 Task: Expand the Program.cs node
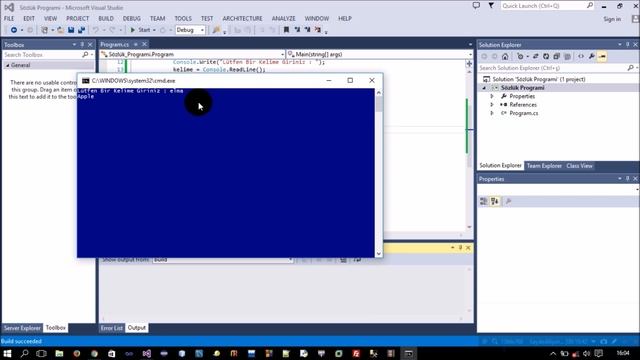[492, 113]
